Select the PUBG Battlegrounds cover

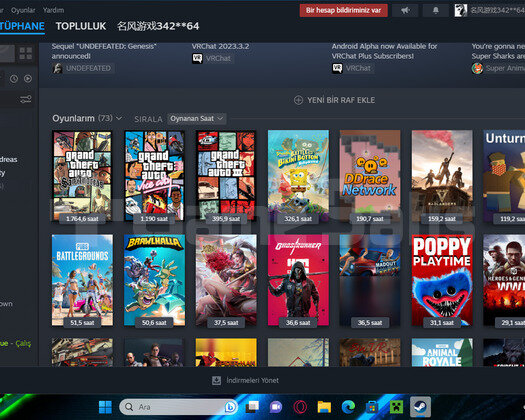pos(82,280)
